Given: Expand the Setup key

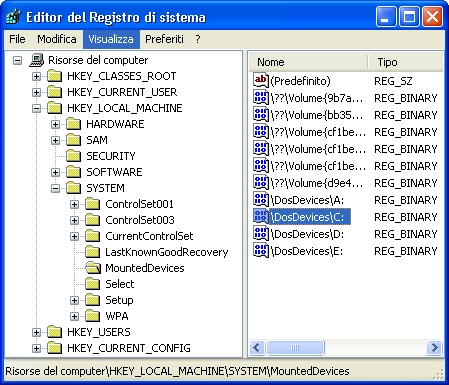Looking at the screenshot, I should tap(74, 300).
